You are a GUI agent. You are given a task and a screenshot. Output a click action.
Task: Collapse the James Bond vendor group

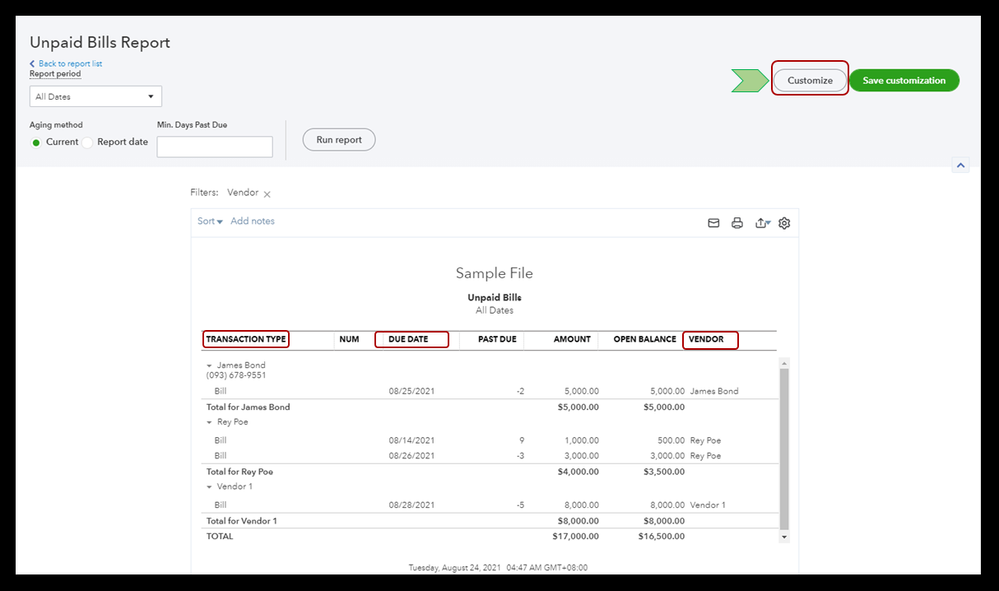(209, 366)
